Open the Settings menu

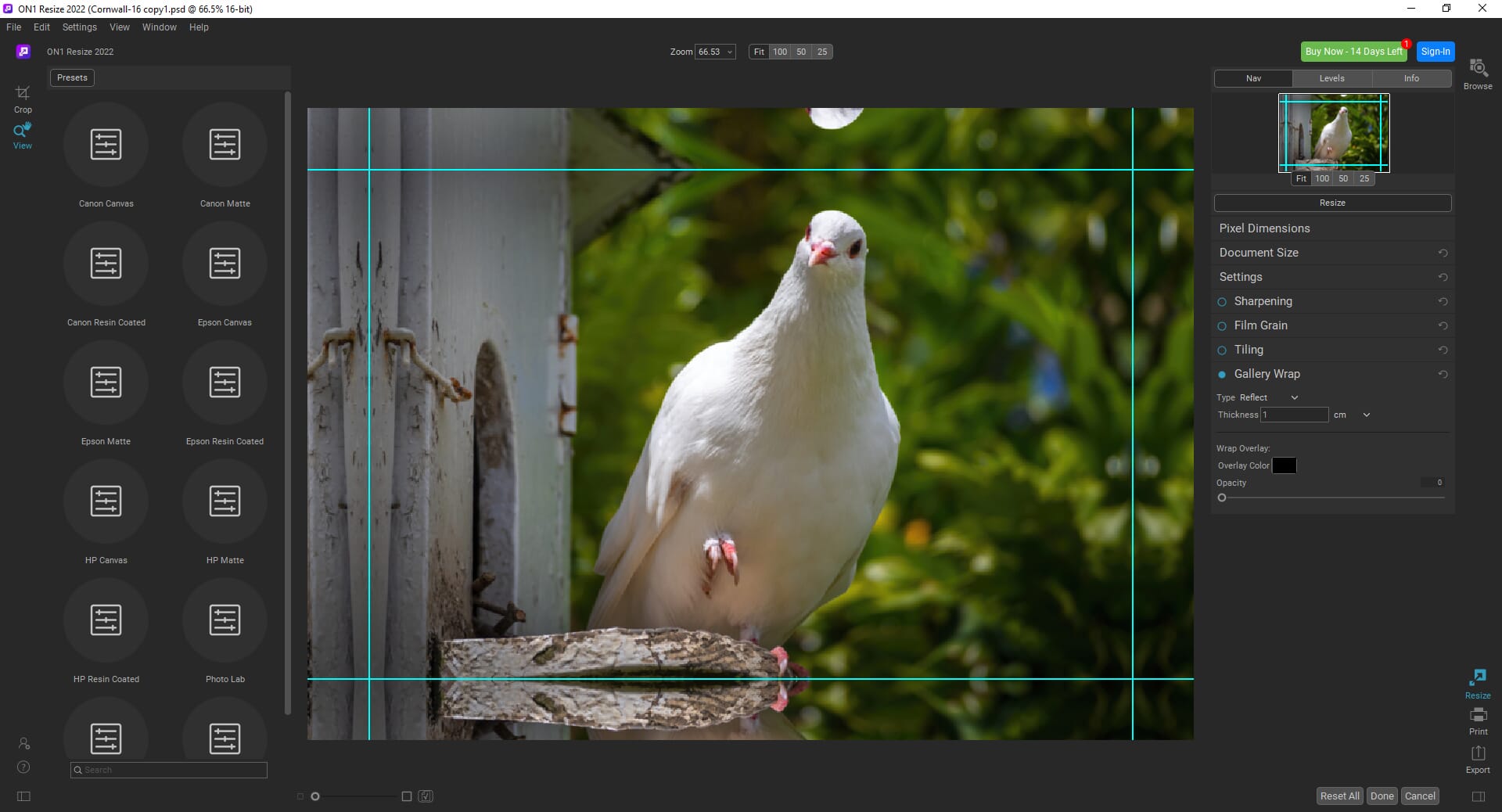pyautogui.click(x=80, y=27)
